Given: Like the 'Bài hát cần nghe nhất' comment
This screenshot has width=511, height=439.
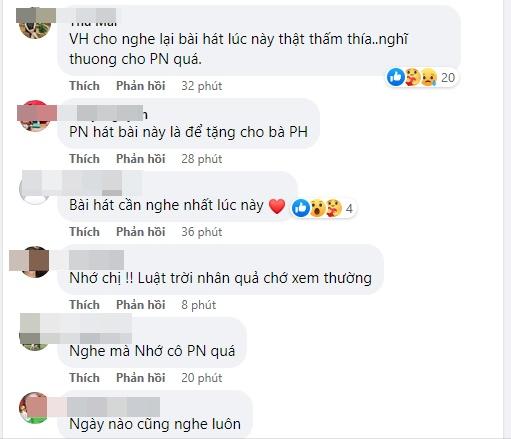Looking at the screenshot, I should point(84,232).
